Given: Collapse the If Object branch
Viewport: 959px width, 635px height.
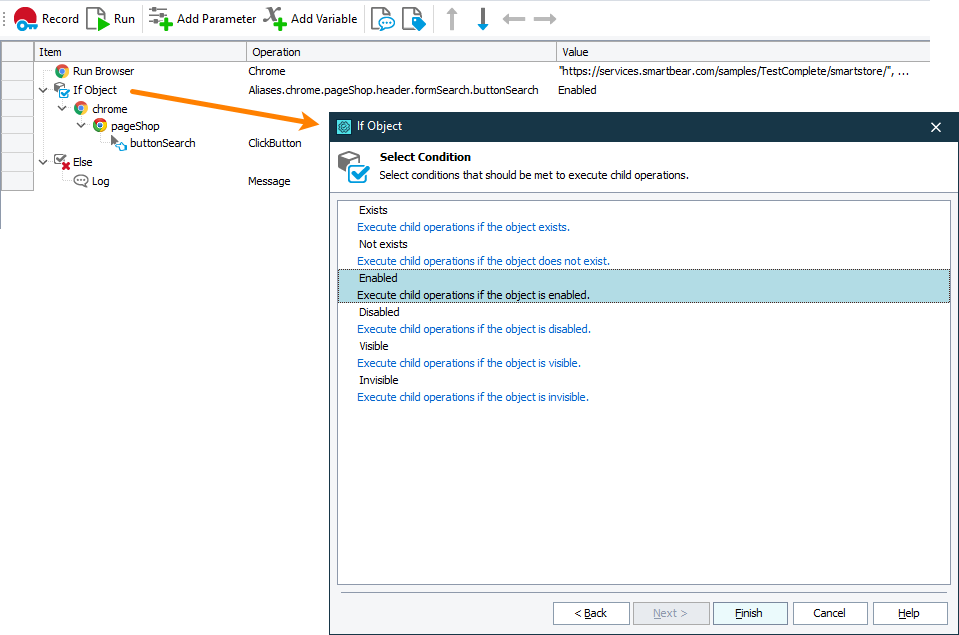Looking at the screenshot, I should point(43,89).
